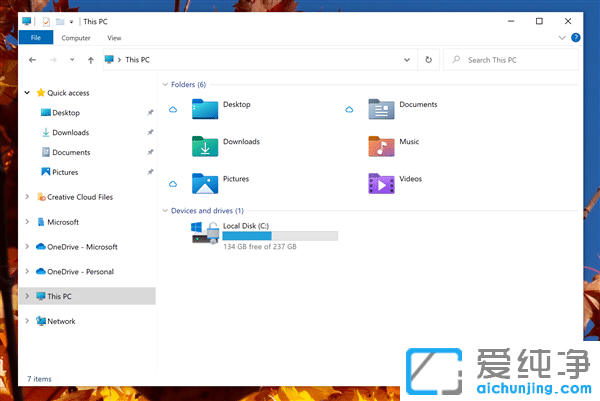Open the Desktop folder icon in Folders
The width and height of the screenshot is (600, 401).
204,108
